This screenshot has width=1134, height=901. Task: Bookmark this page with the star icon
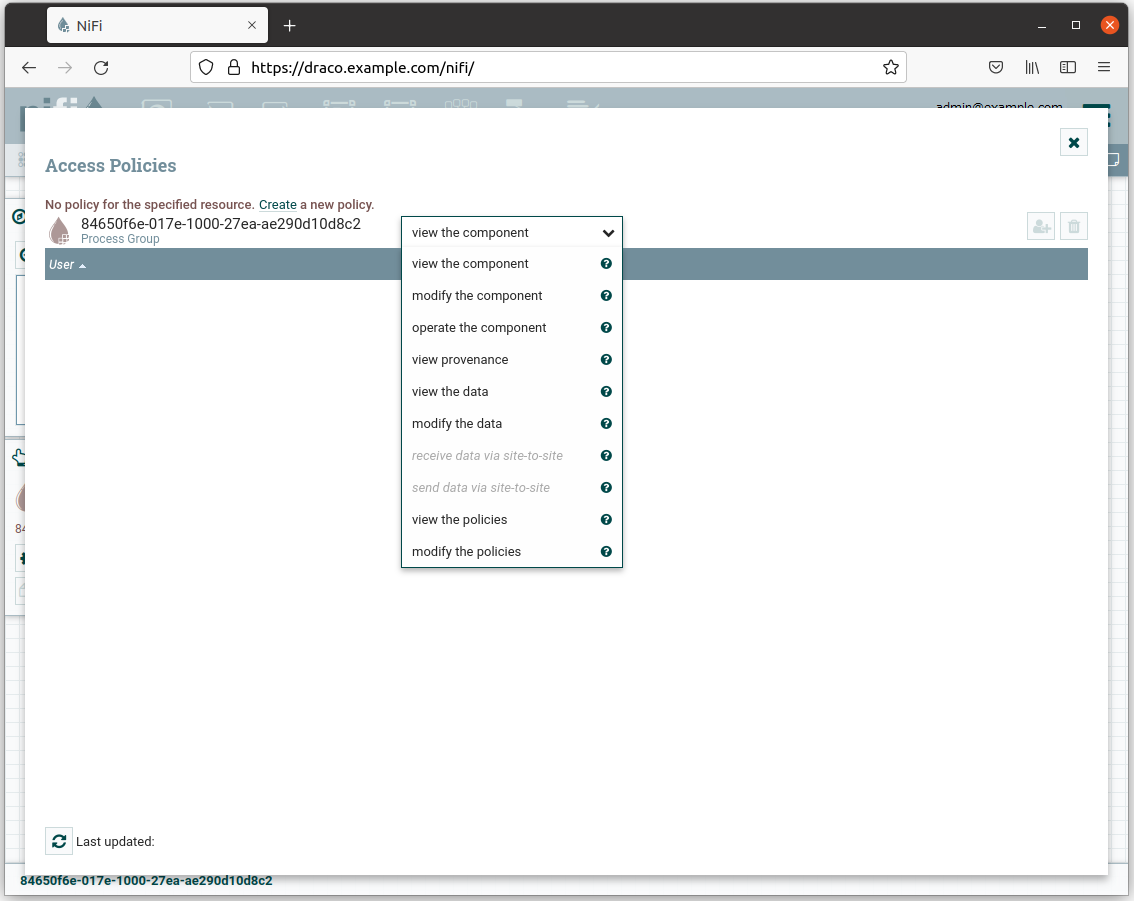point(890,67)
